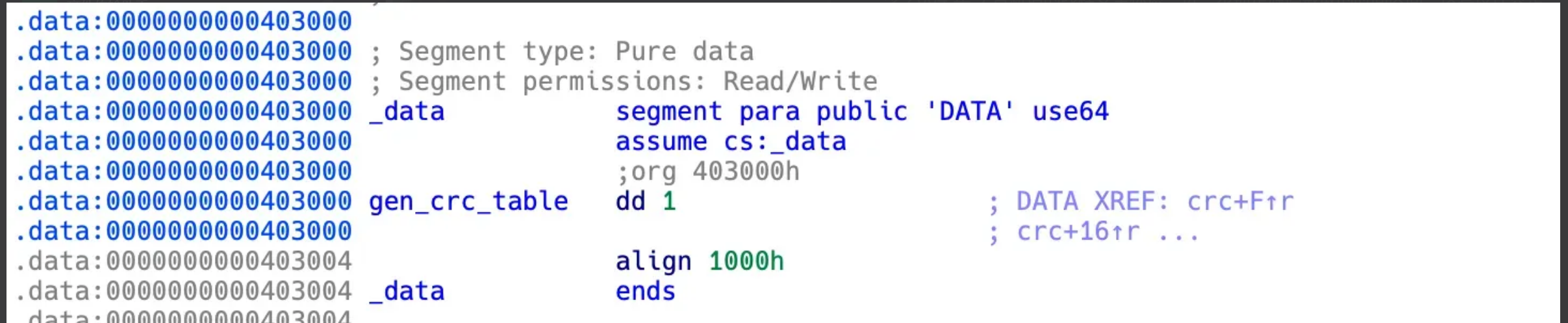This screenshot has height=323, width=1568.
Task: Follow the crc+F↑r cross reference
Action: click(x=1240, y=201)
